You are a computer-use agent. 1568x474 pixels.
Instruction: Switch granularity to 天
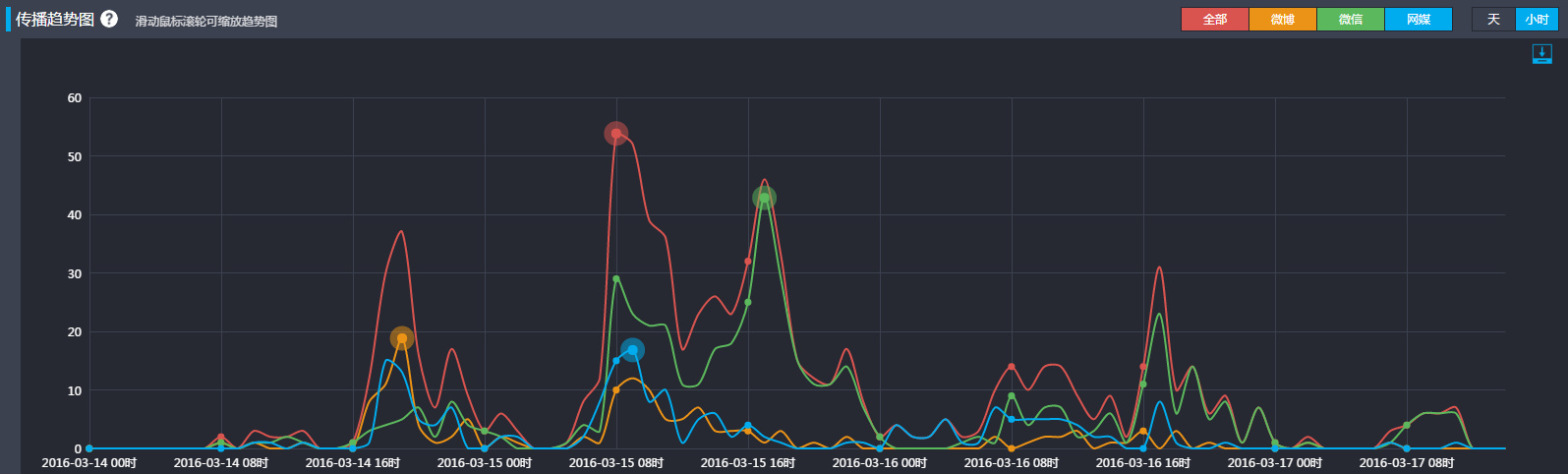point(1493,20)
